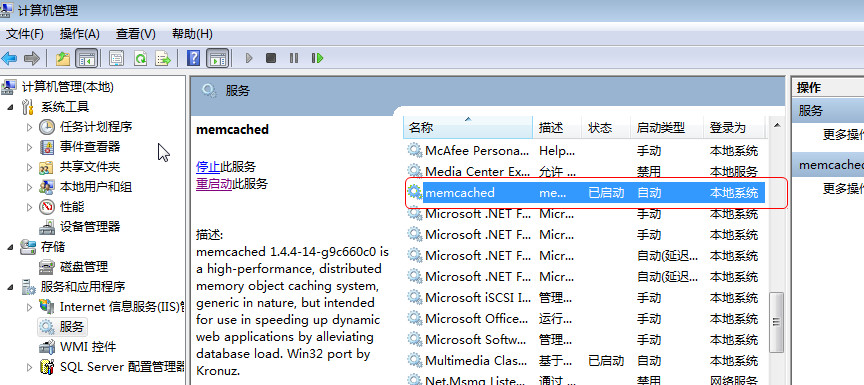
Task: Select the 共享文件夹 tree icon
Action: pyautogui.click(x=47, y=167)
